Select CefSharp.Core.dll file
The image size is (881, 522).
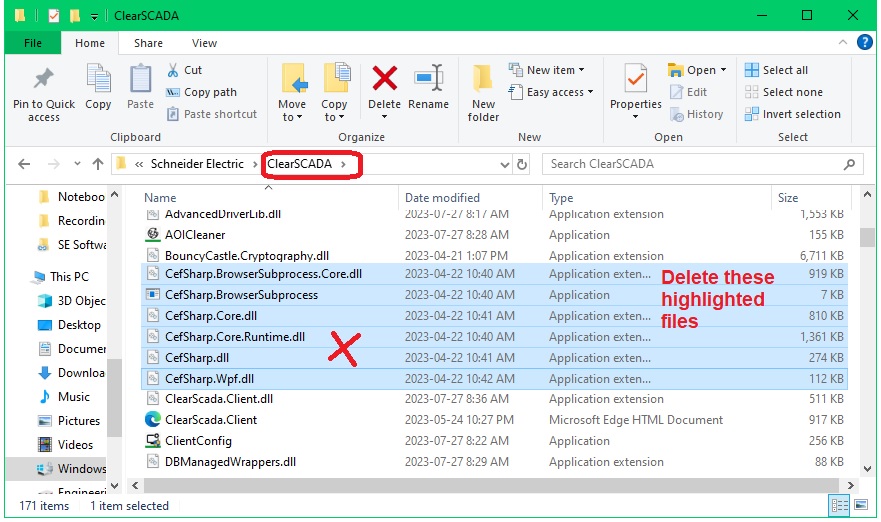(x=494, y=316)
